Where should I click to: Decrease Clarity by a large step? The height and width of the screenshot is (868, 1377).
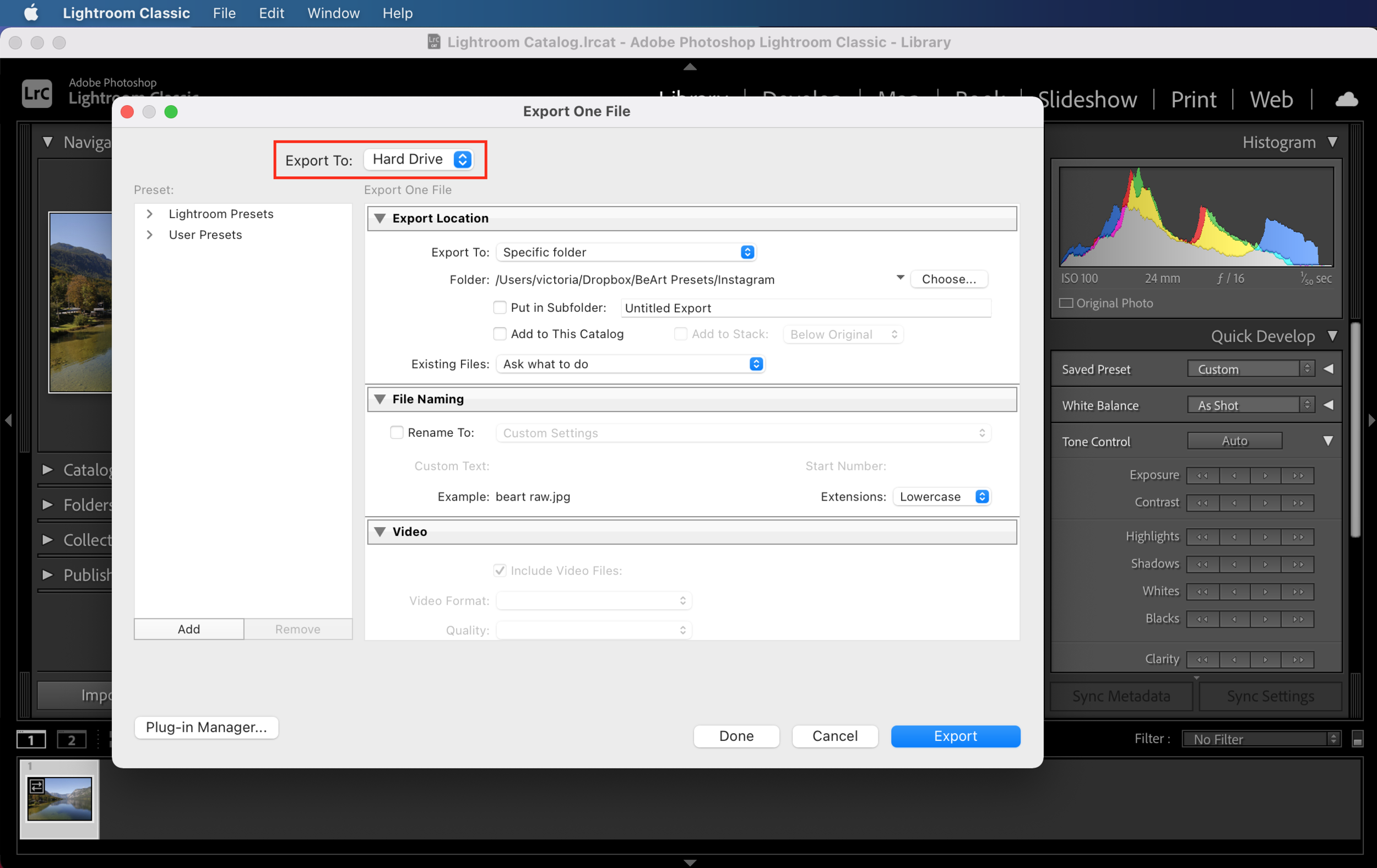point(1202,659)
